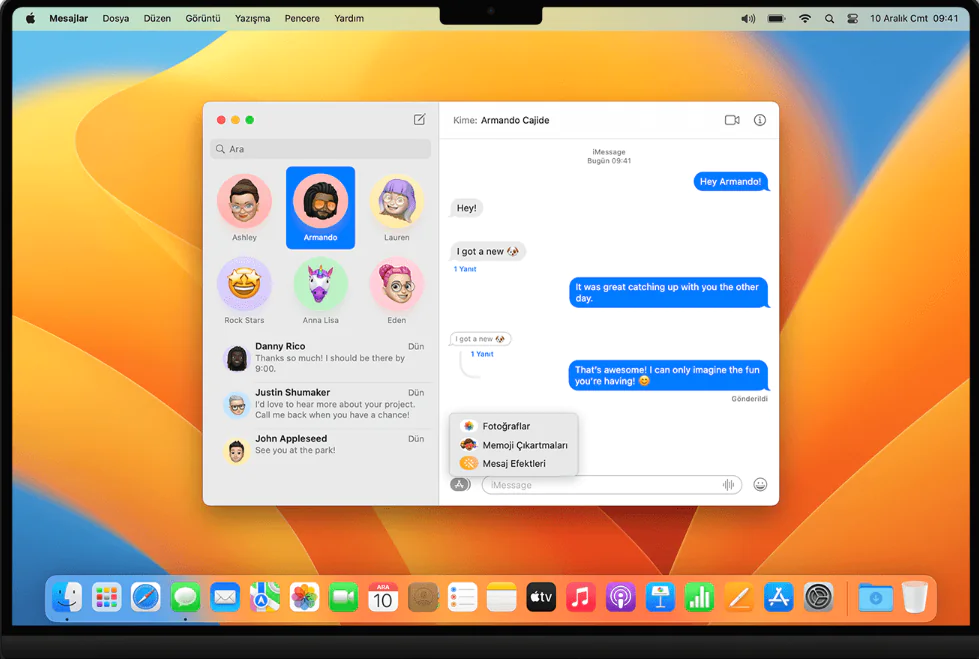Select pinned conversation Eden
The height and width of the screenshot is (659, 979).
[x=396, y=290]
